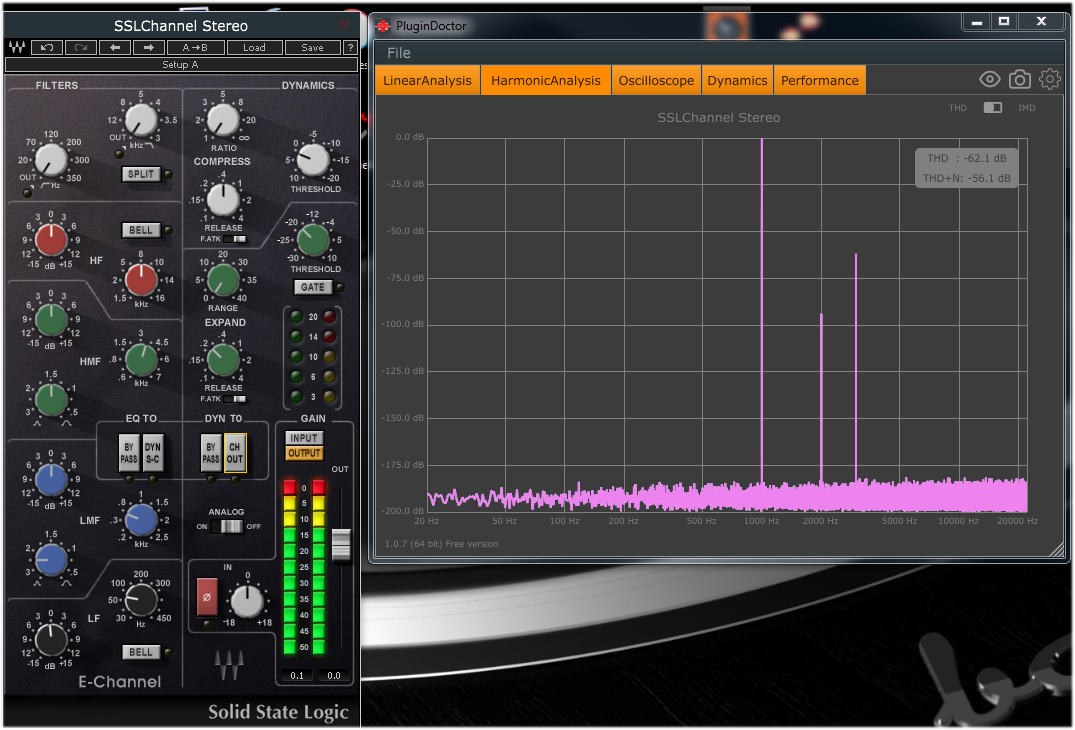The image size is (1075, 730).
Task: Click the high-pass filter Hz knob
Action: (x=51, y=160)
